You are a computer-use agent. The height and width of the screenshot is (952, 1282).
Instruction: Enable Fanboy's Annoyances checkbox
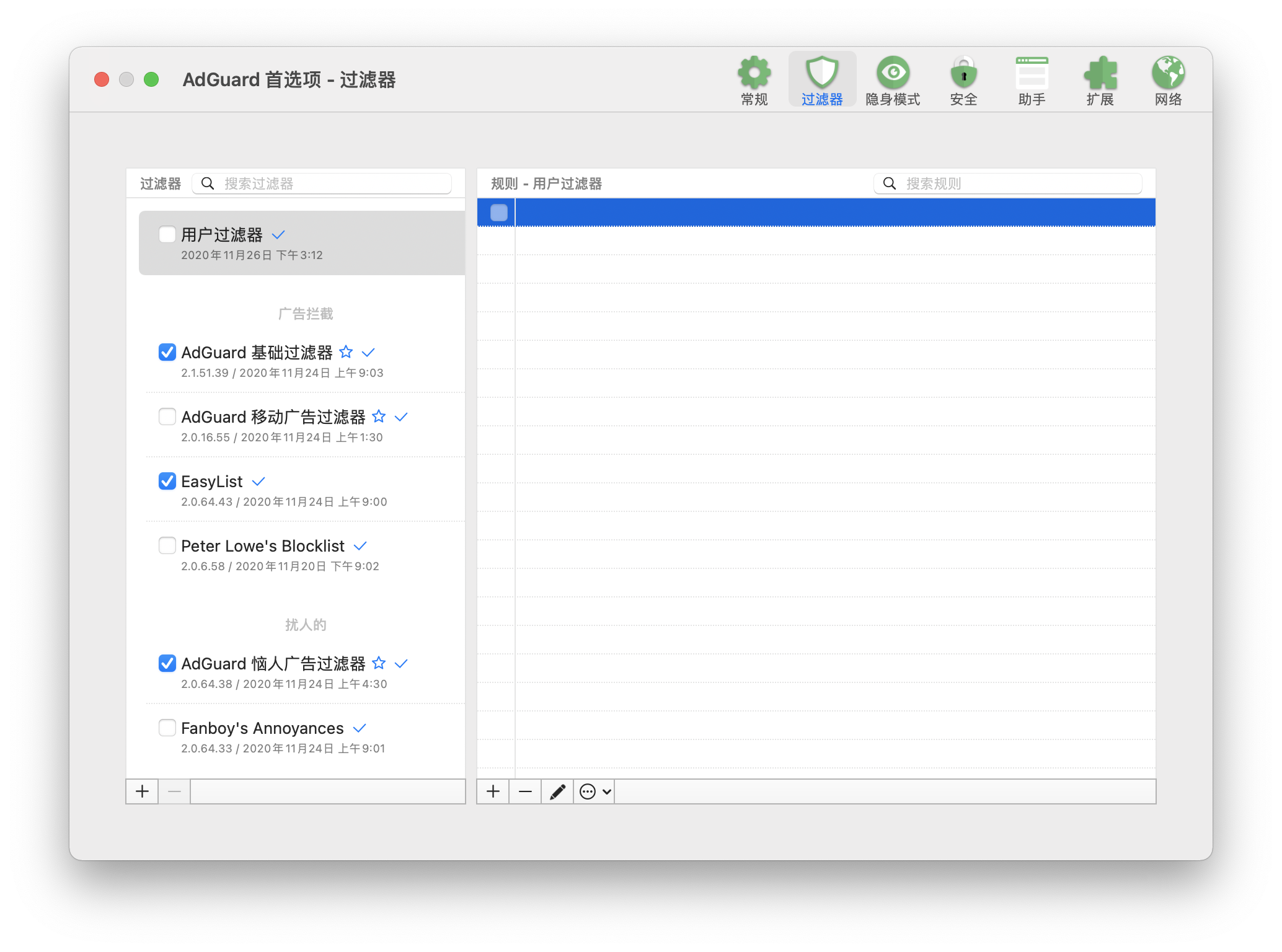[167, 728]
